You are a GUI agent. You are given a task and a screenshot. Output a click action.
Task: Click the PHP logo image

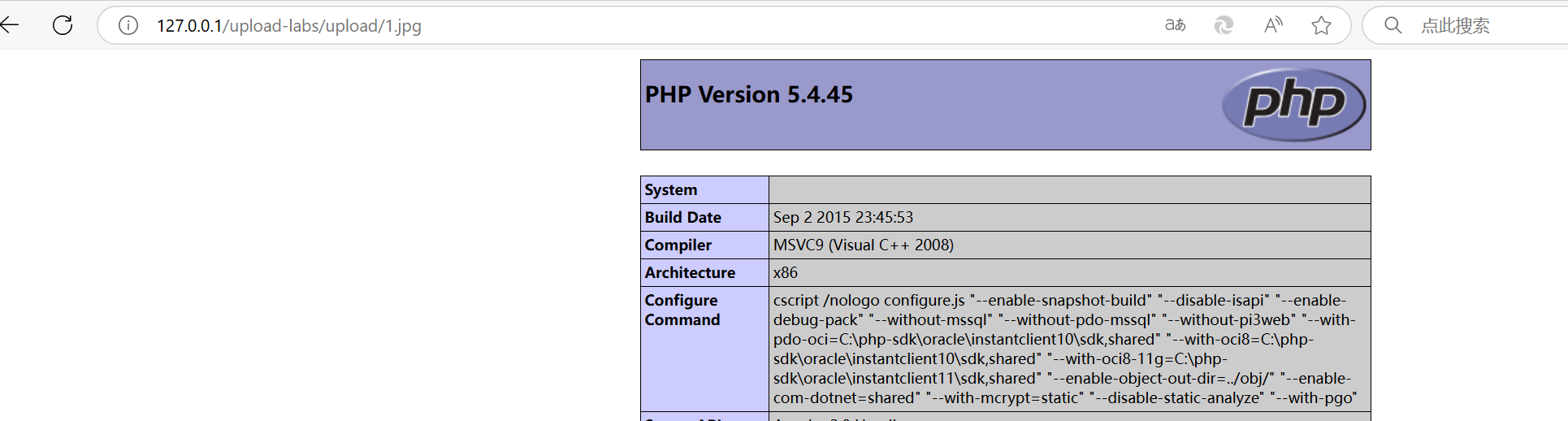coord(1293,105)
